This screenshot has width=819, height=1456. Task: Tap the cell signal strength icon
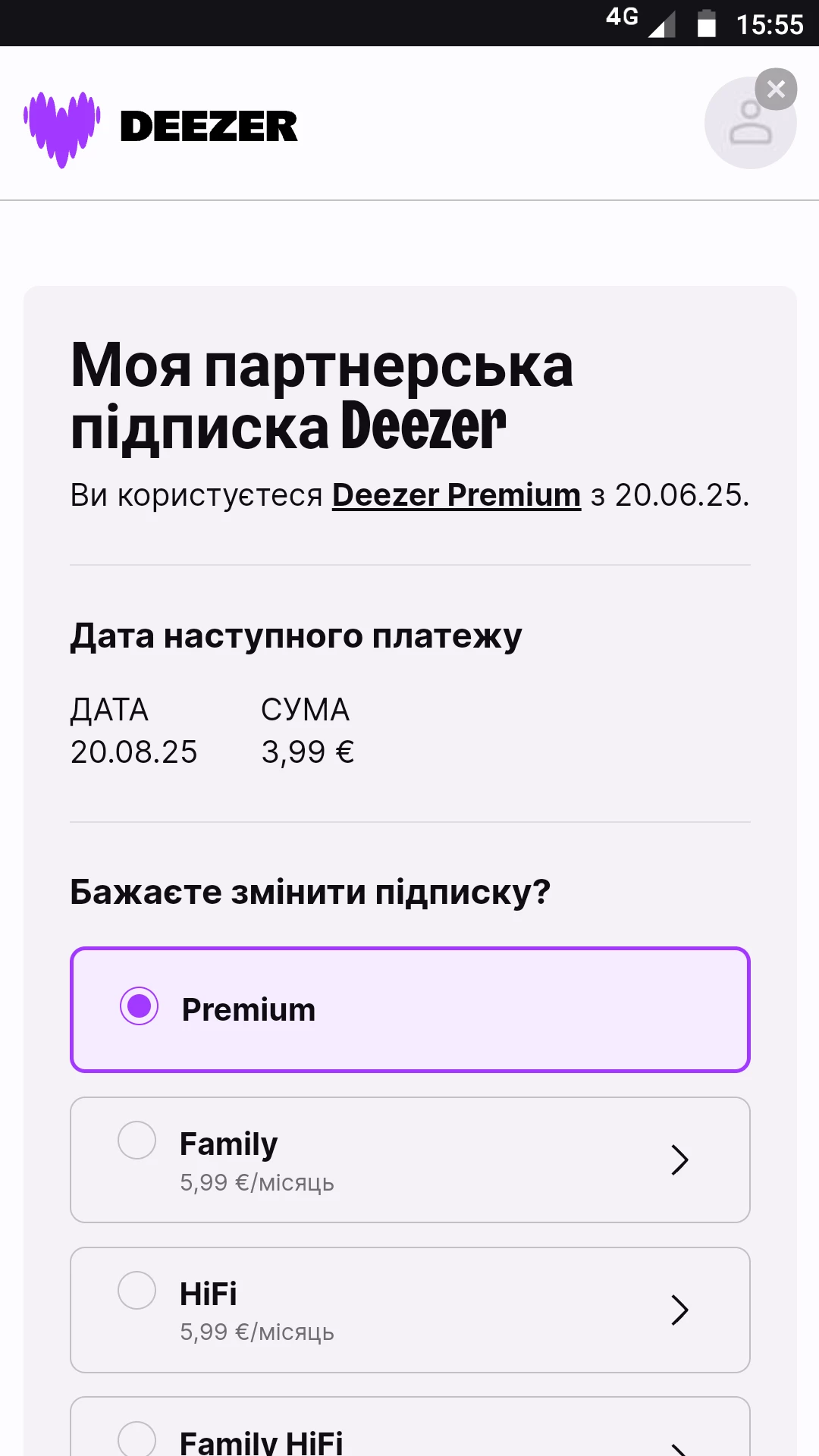click(x=662, y=25)
